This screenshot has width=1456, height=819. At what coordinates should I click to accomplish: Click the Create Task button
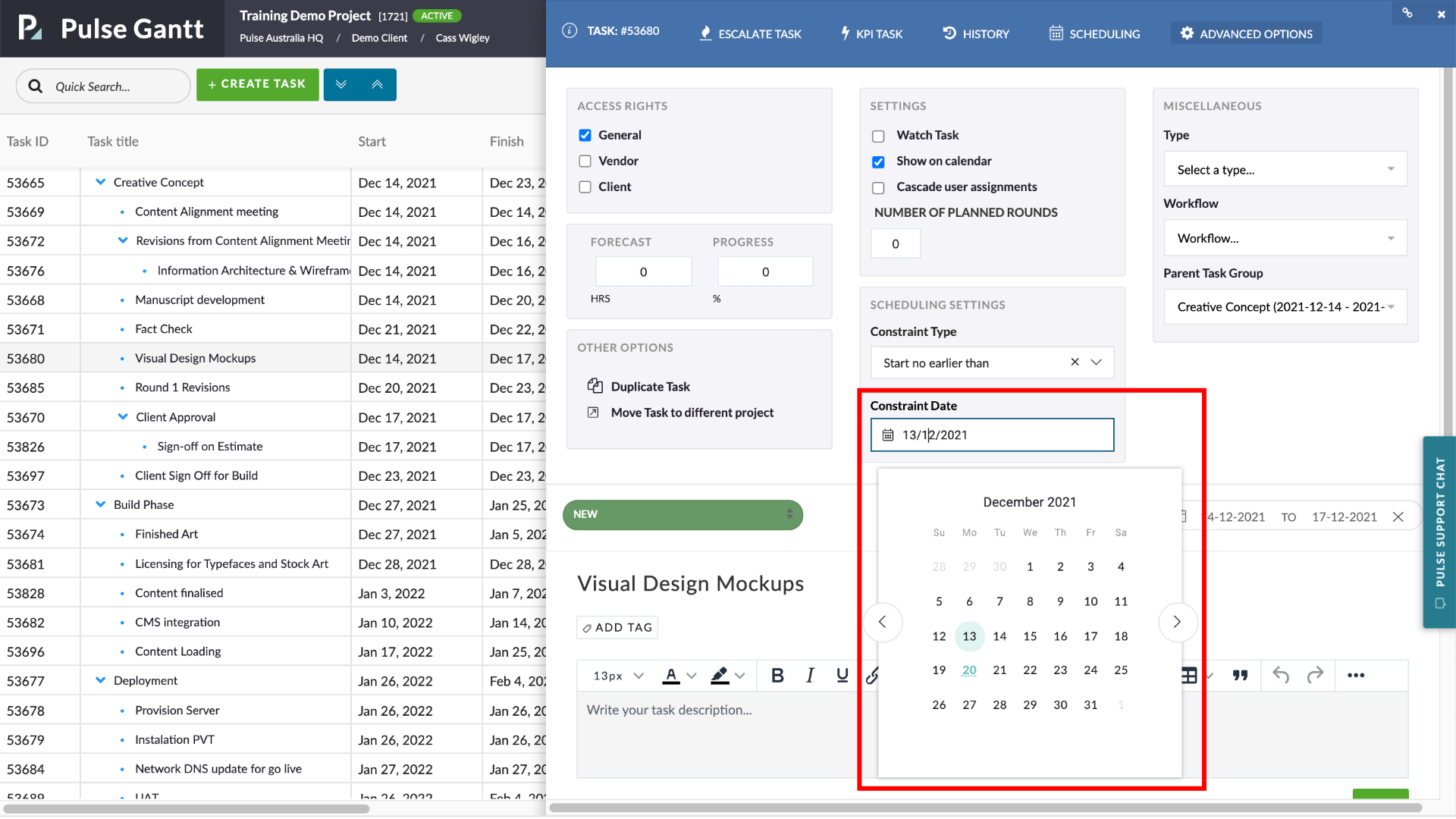pos(257,84)
